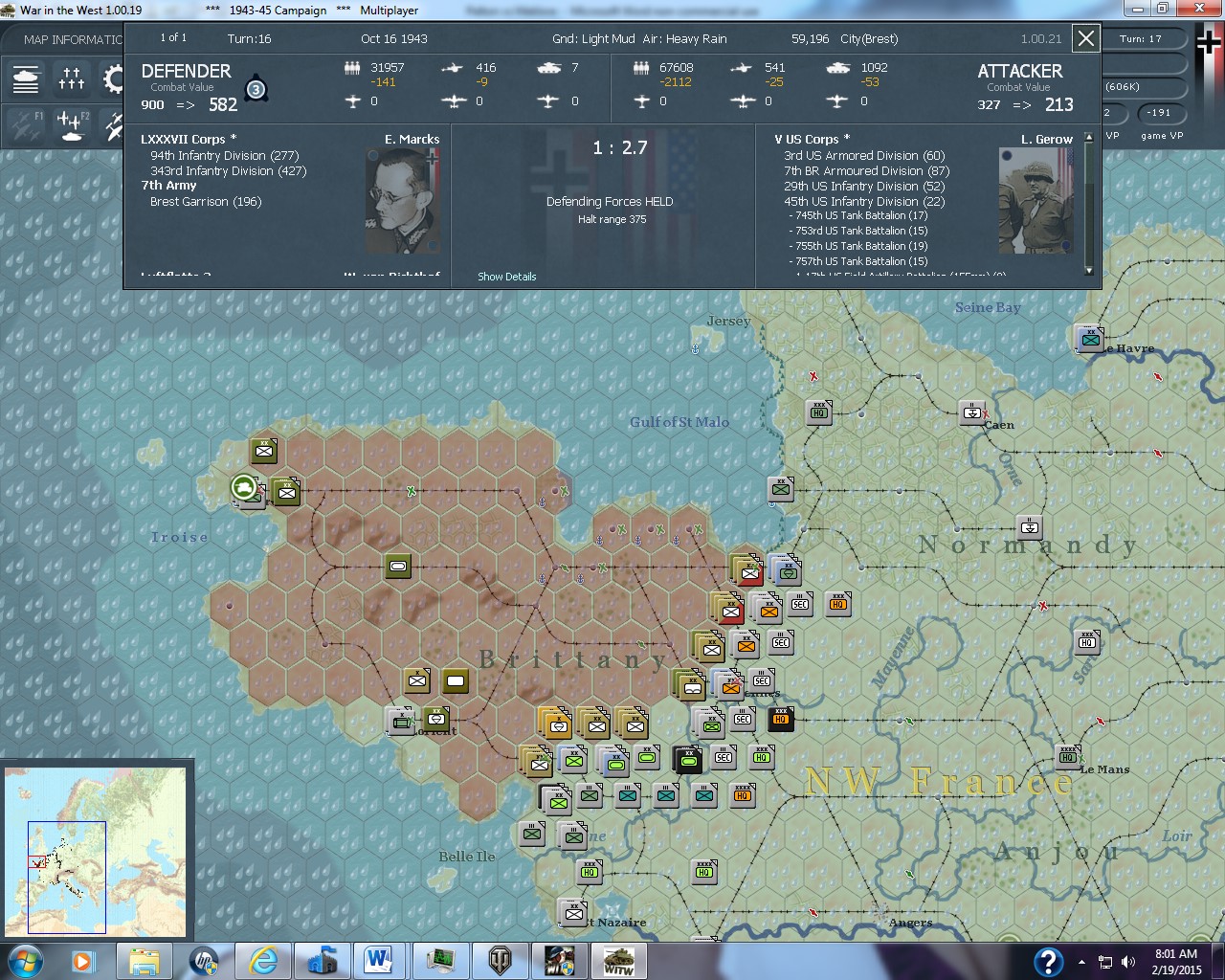
Task: Select the F2 move mode icon
Action: (72, 125)
